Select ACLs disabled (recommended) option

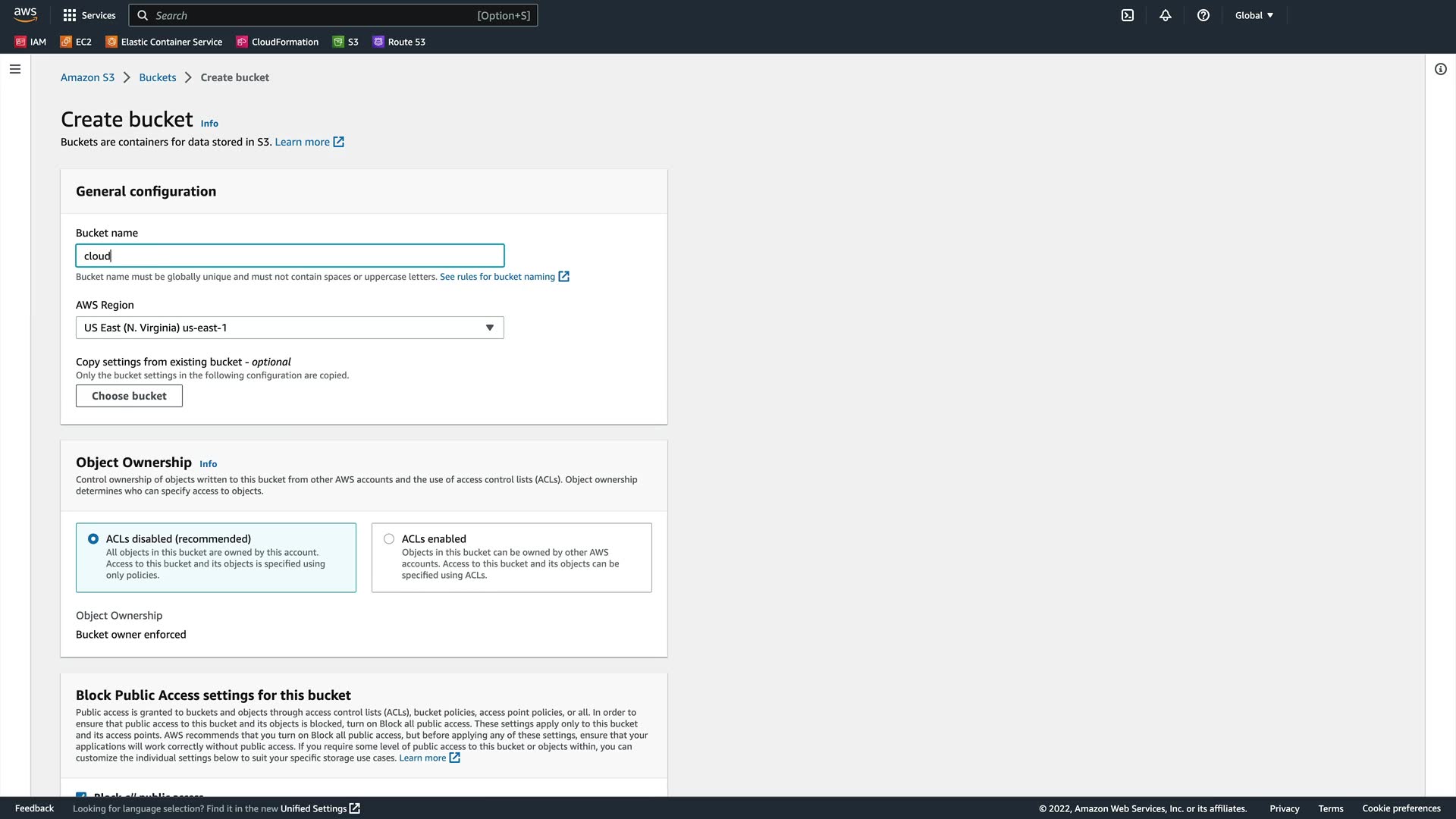93,539
